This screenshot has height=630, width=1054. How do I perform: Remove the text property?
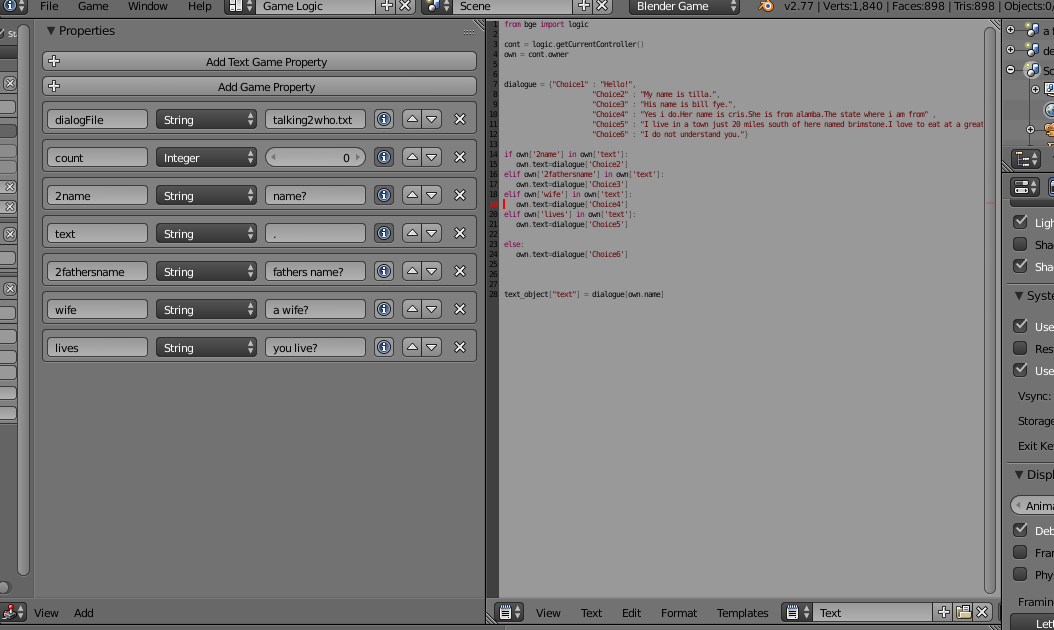pyautogui.click(x=460, y=233)
